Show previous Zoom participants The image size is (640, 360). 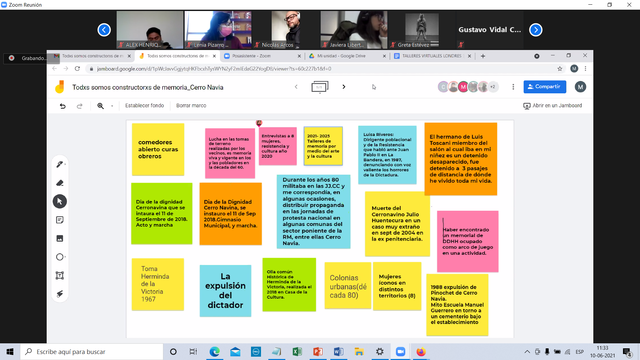click(104, 30)
